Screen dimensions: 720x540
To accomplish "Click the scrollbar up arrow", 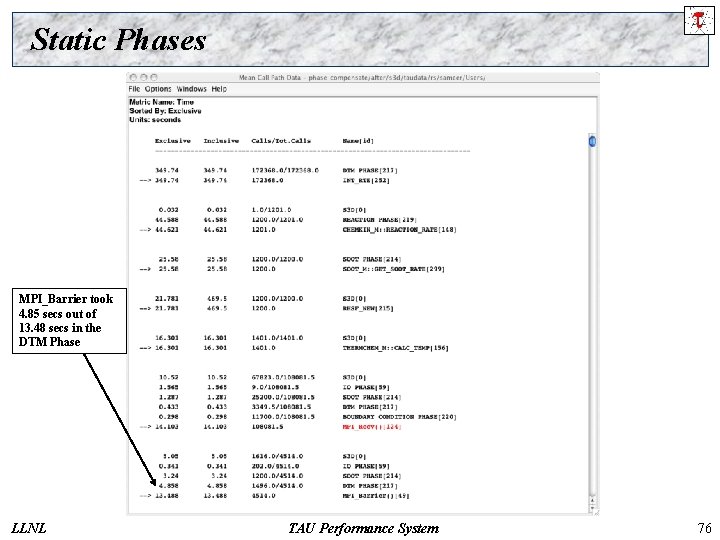I will 592,500.
